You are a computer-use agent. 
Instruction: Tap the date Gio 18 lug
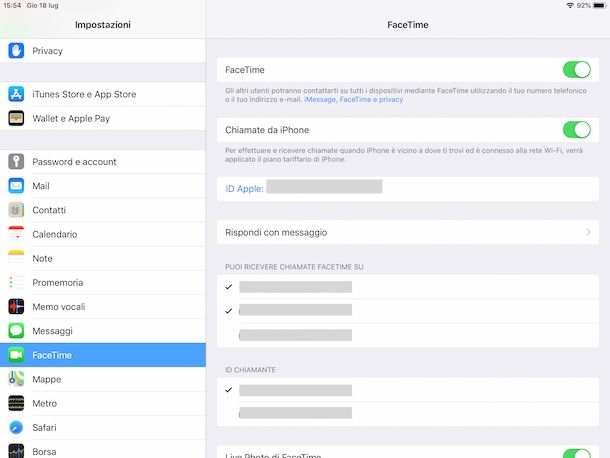(42, 5)
